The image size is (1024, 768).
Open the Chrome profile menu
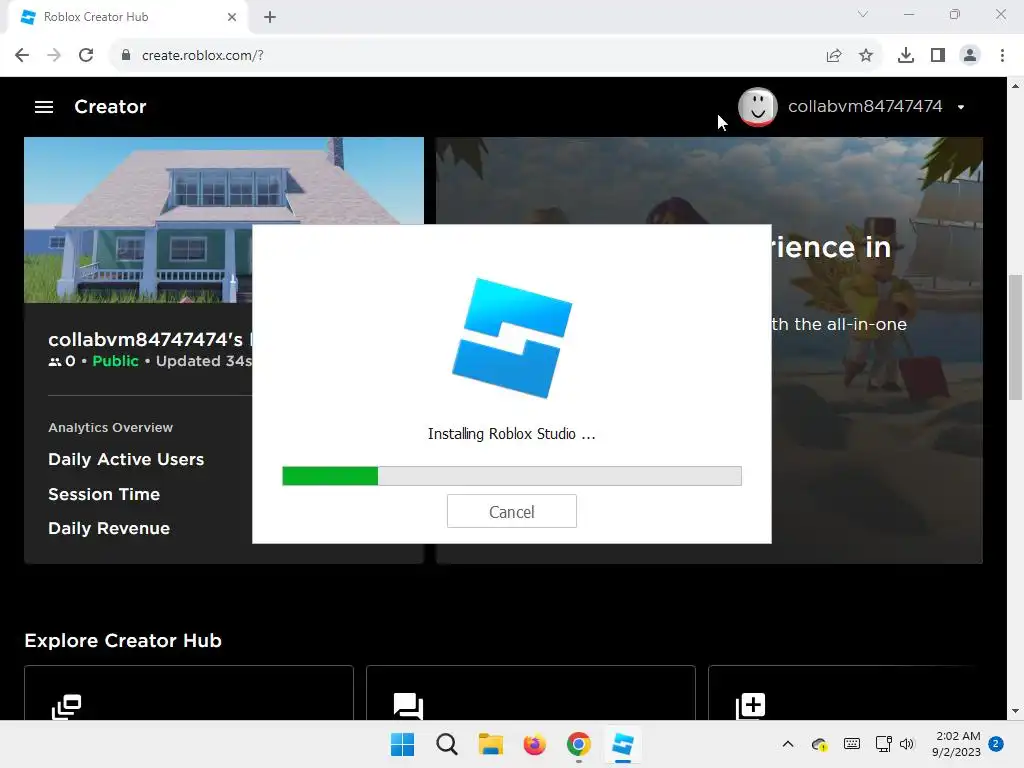click(970, 56)
